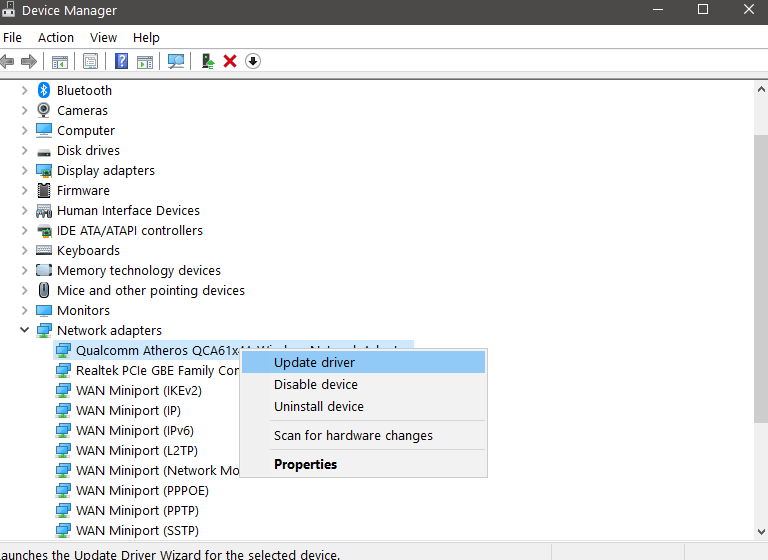Click the red X Uninstall device icon
768x560 pixels.
[x=230, y=61]
